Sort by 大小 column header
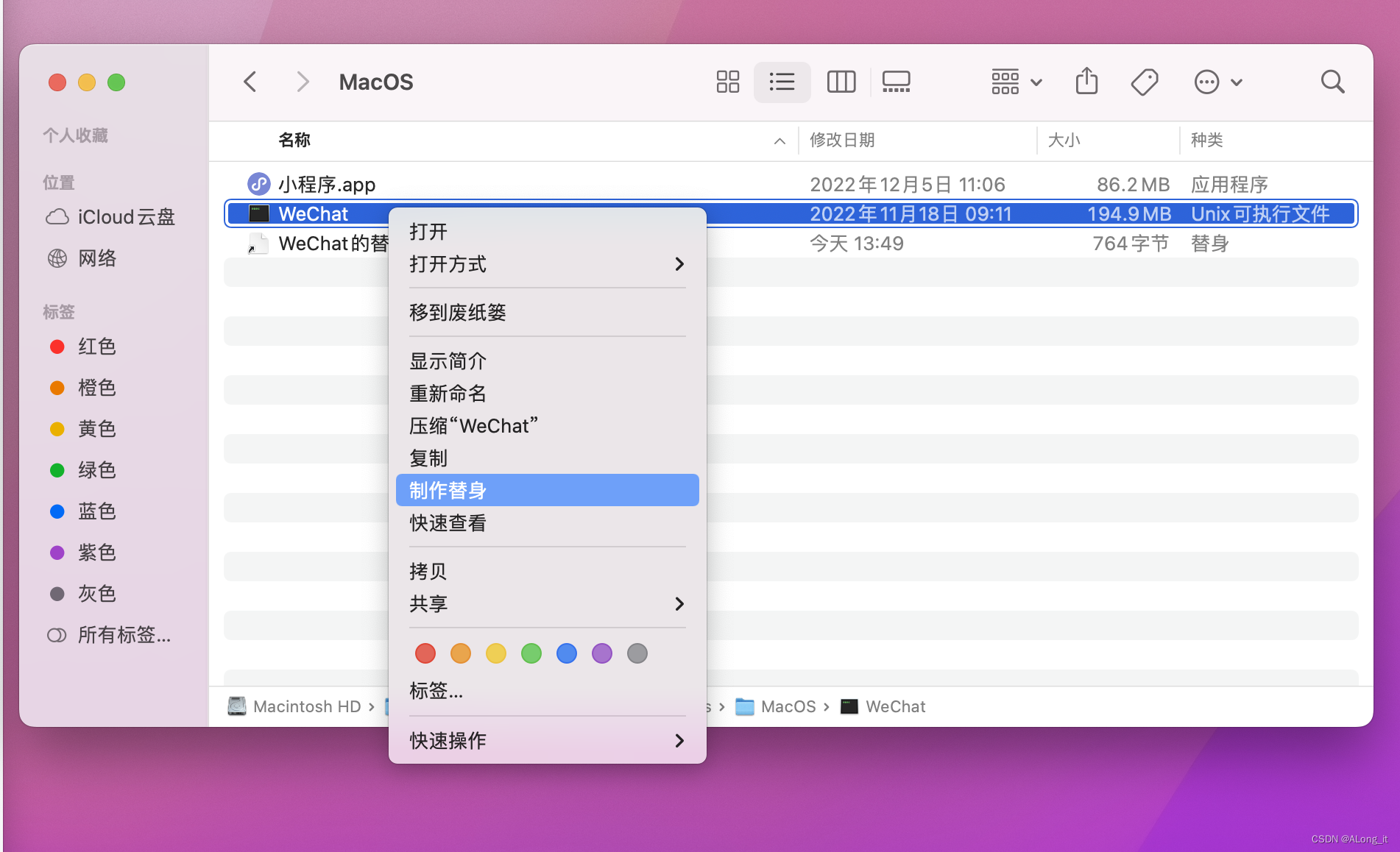 pyautogui.click(x=1064, y=140)
